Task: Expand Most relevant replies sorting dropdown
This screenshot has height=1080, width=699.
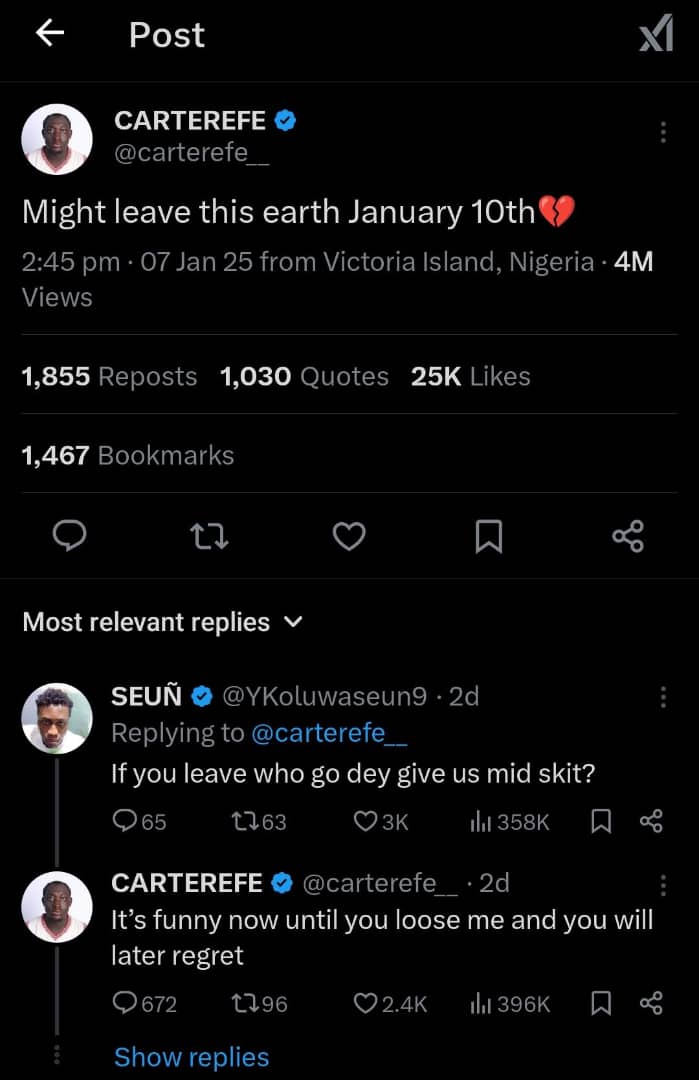Action: point(162,622)
